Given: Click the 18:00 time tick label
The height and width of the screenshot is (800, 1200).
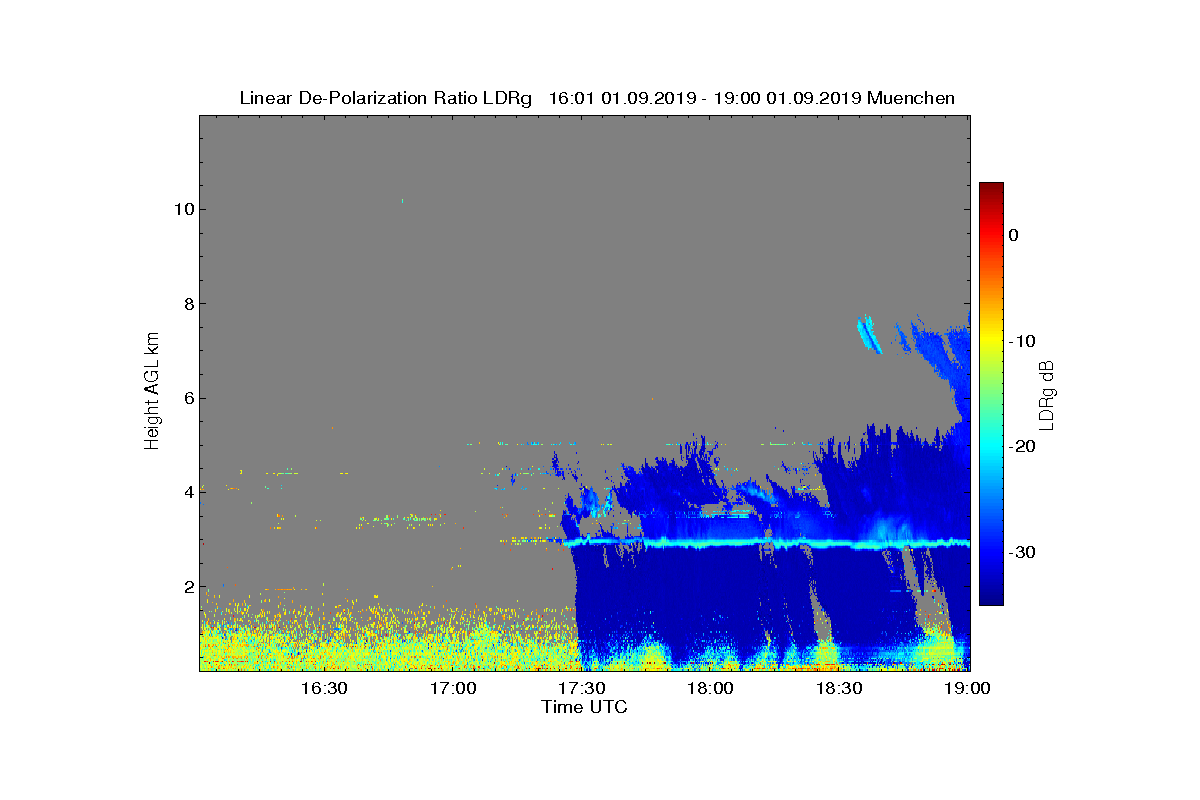Looking at the screenshot, I should click(x=711, y=688).
